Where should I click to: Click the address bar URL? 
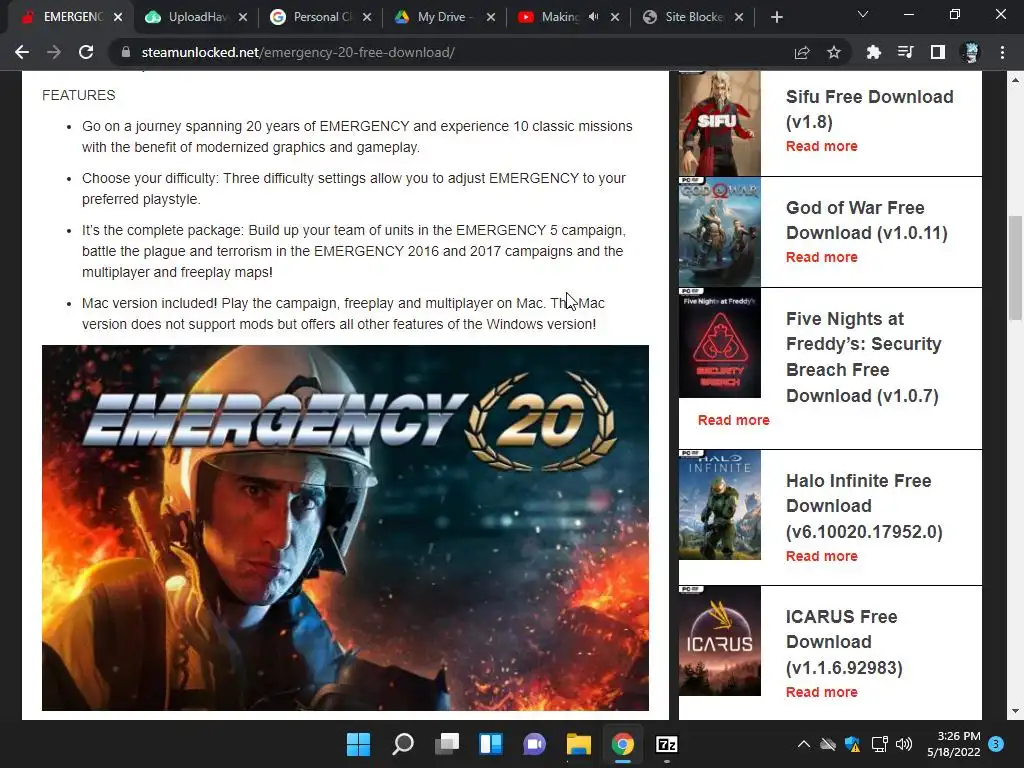click(x=298, y=52)
